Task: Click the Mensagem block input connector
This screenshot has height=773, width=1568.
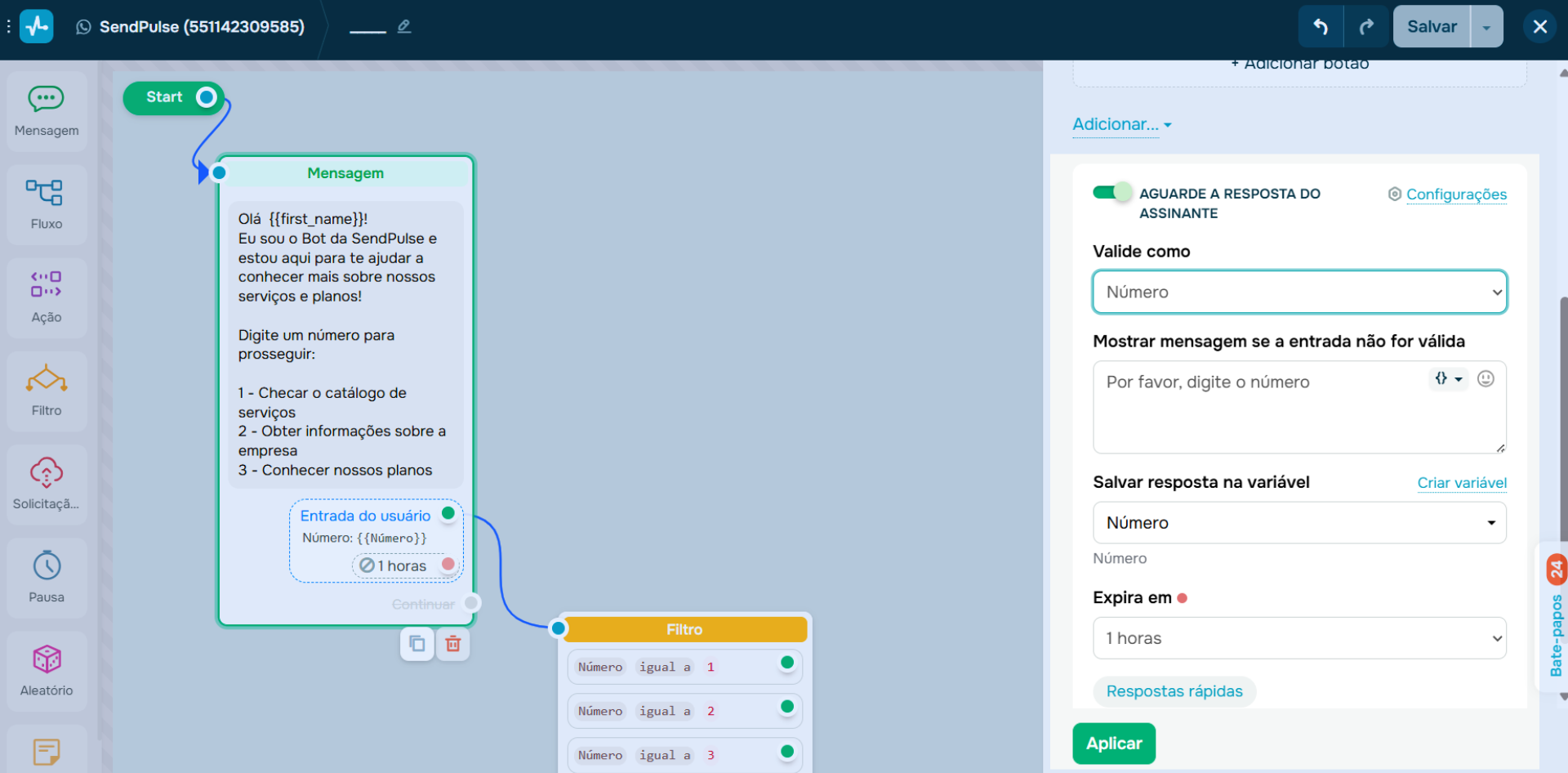Action: tap(219, 172)
